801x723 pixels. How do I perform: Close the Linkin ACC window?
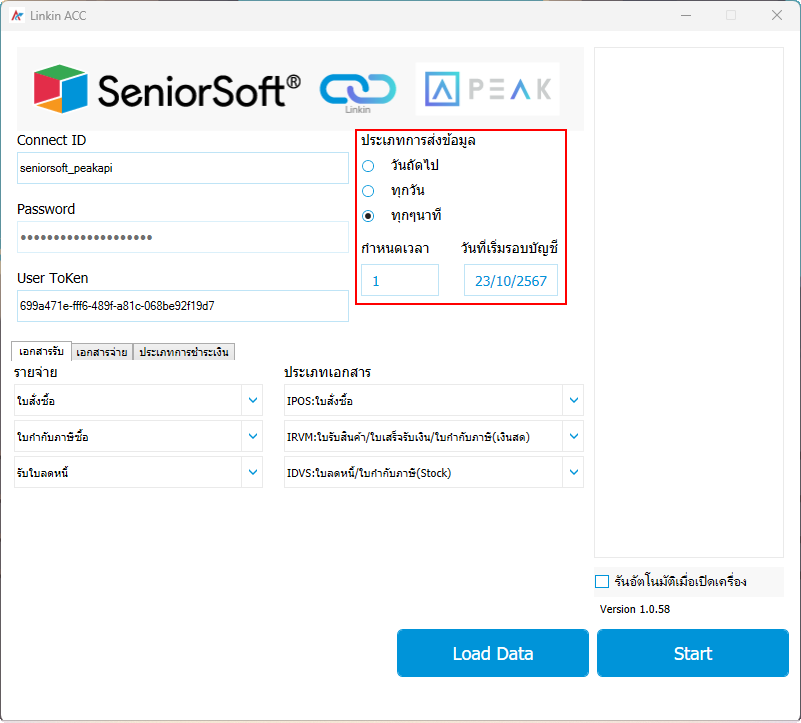coord(777,15)
